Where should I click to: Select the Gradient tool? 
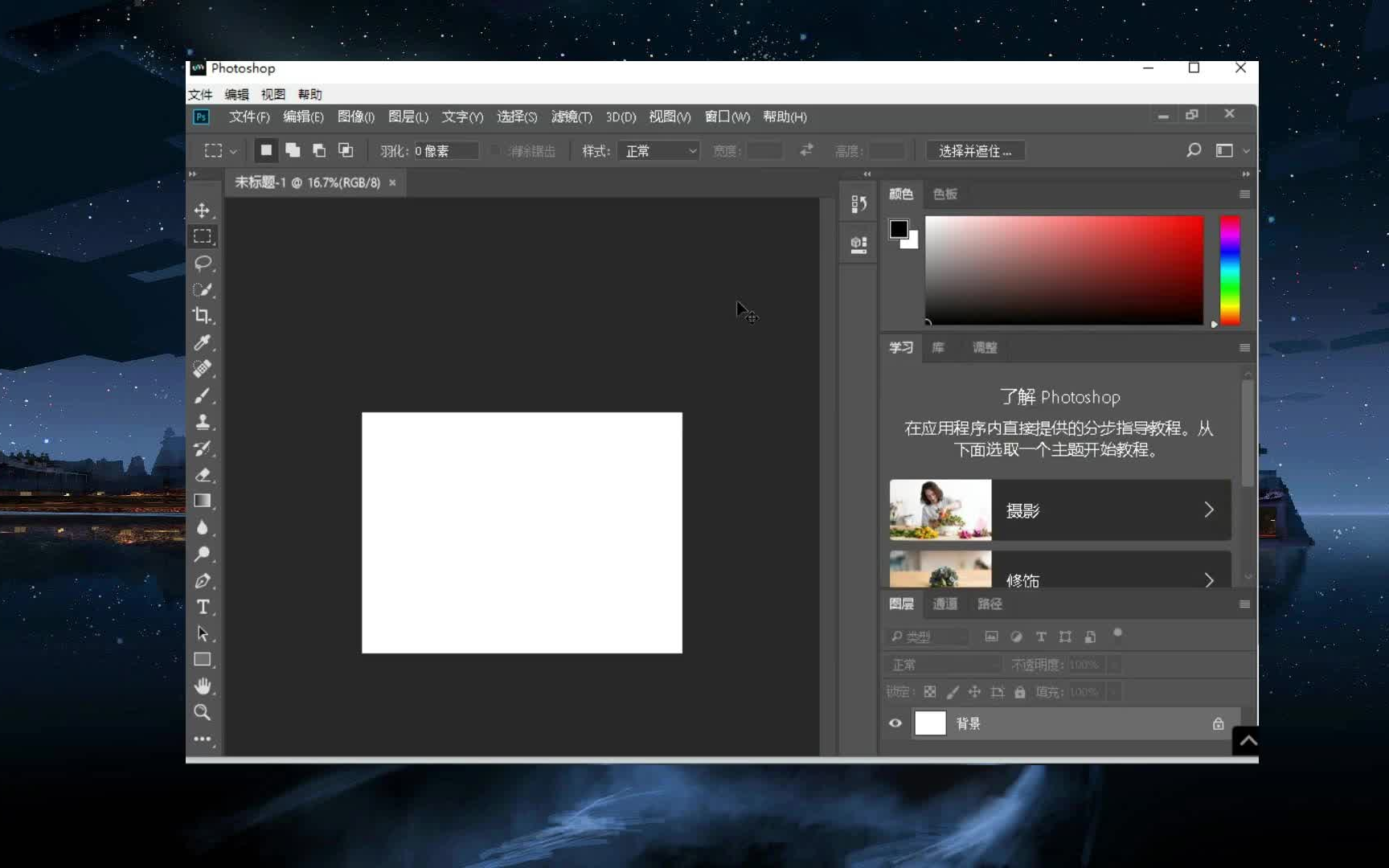(x=203, y=502)
